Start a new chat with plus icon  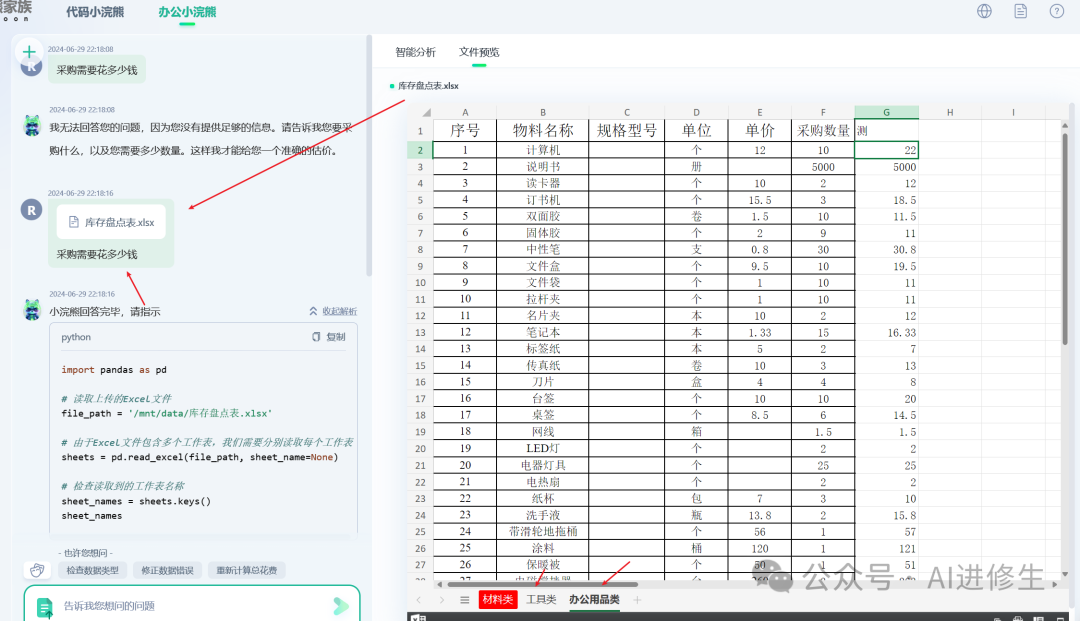point(29,52)
